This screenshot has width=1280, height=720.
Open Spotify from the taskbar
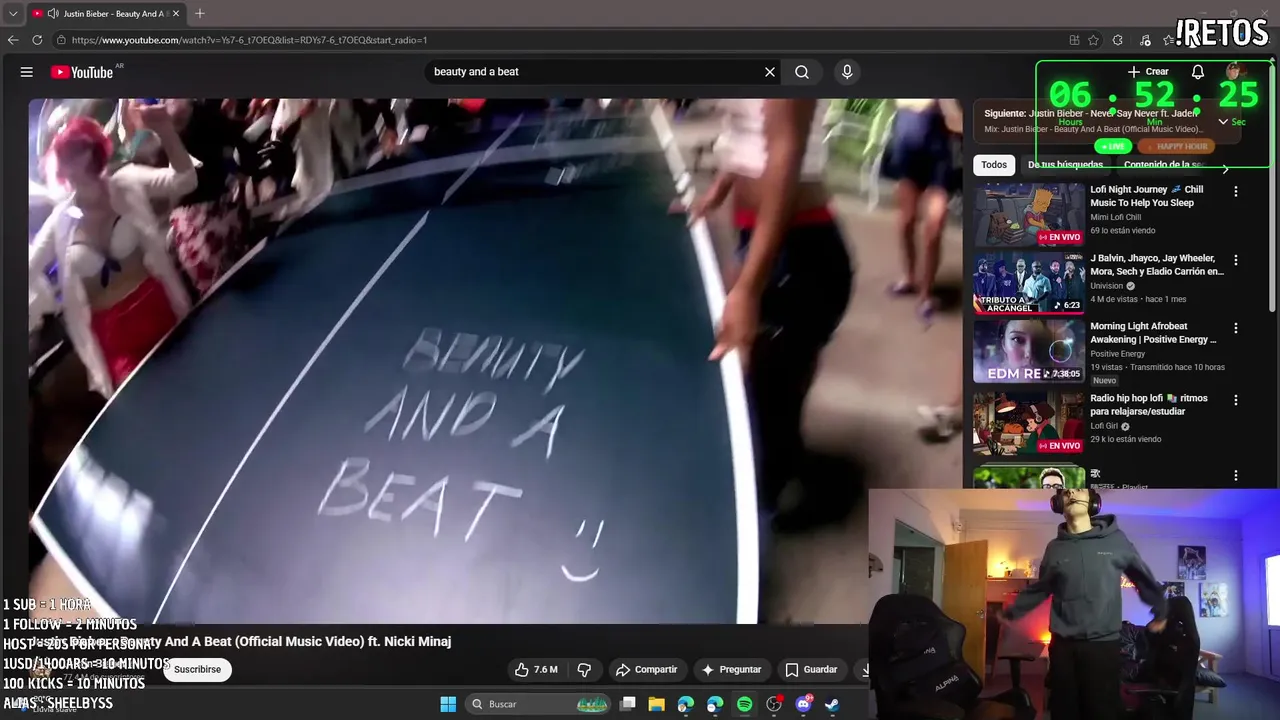(744, 704)
